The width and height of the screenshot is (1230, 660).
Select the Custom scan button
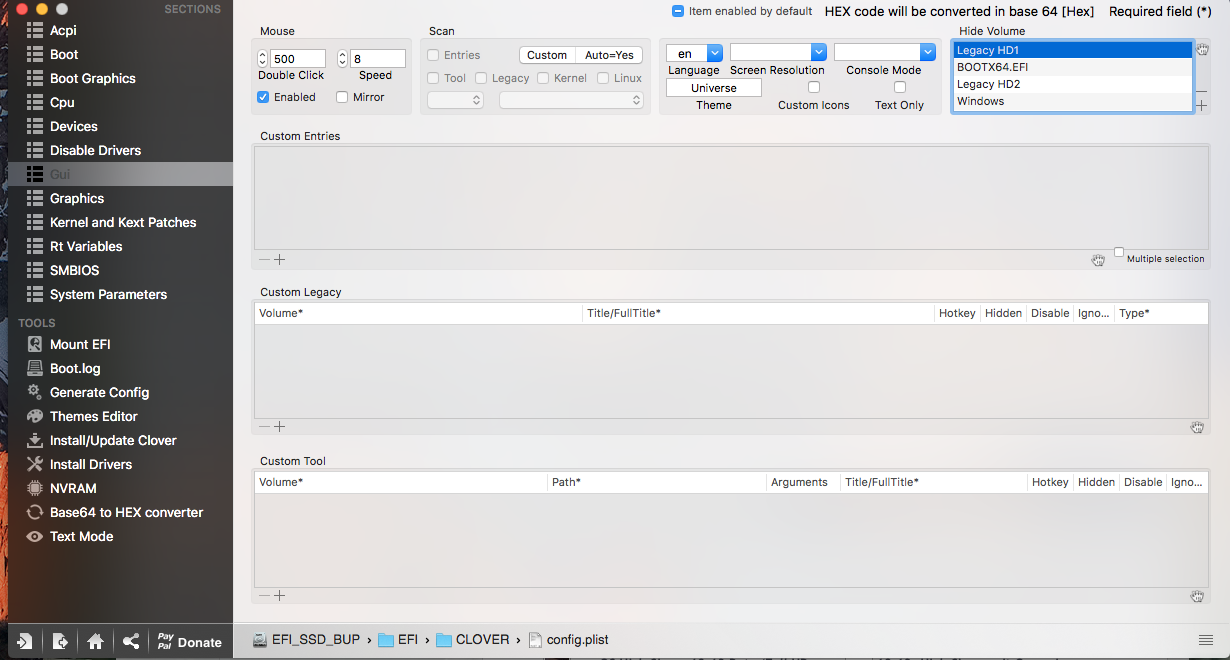coord(547,55)
